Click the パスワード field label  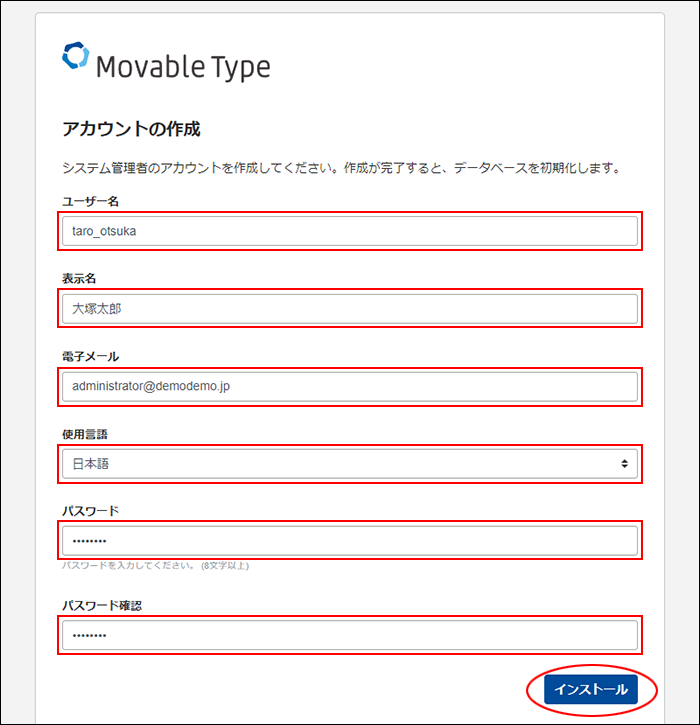pos(91,511)
